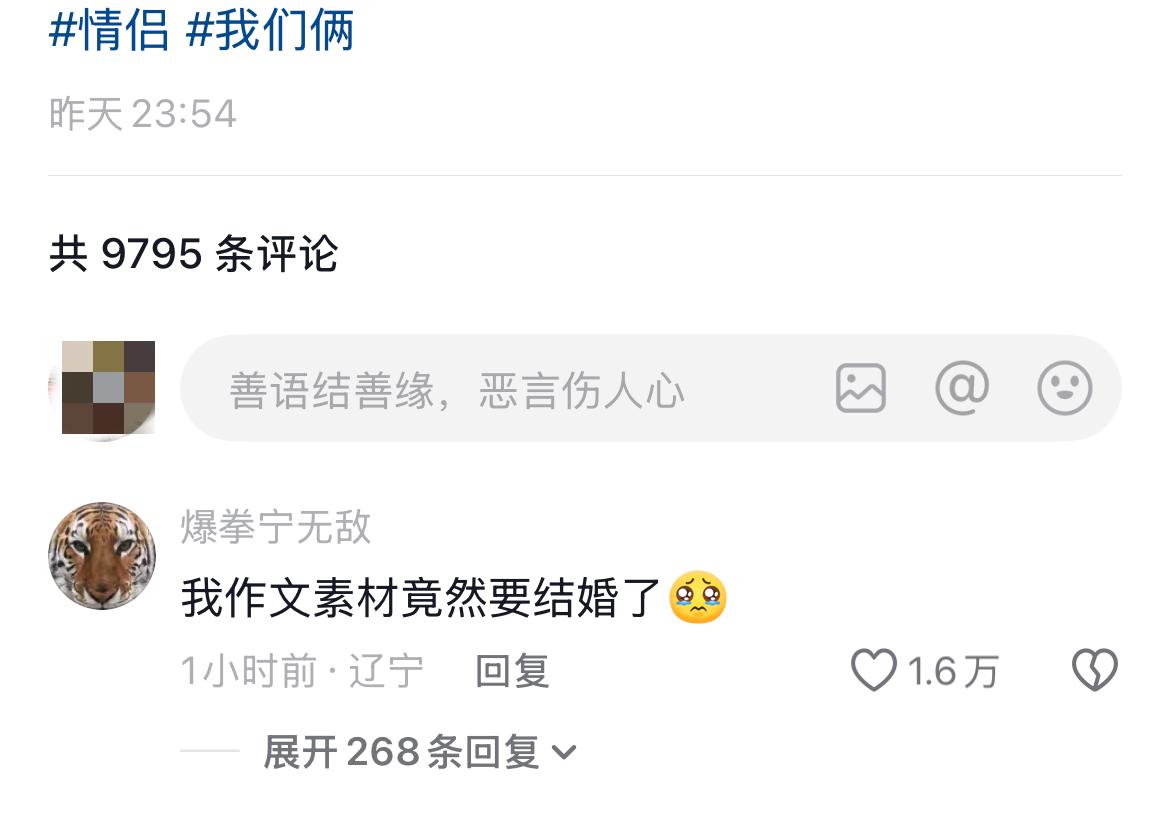
Task: Tap the crying emoji in the comment
Action: coord(698,598)
